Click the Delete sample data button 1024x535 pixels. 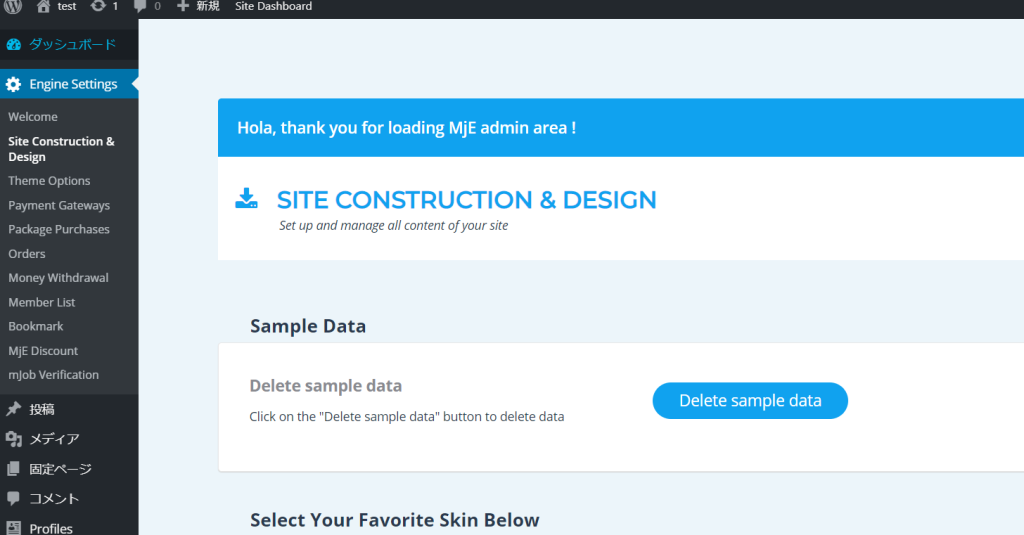750,400
